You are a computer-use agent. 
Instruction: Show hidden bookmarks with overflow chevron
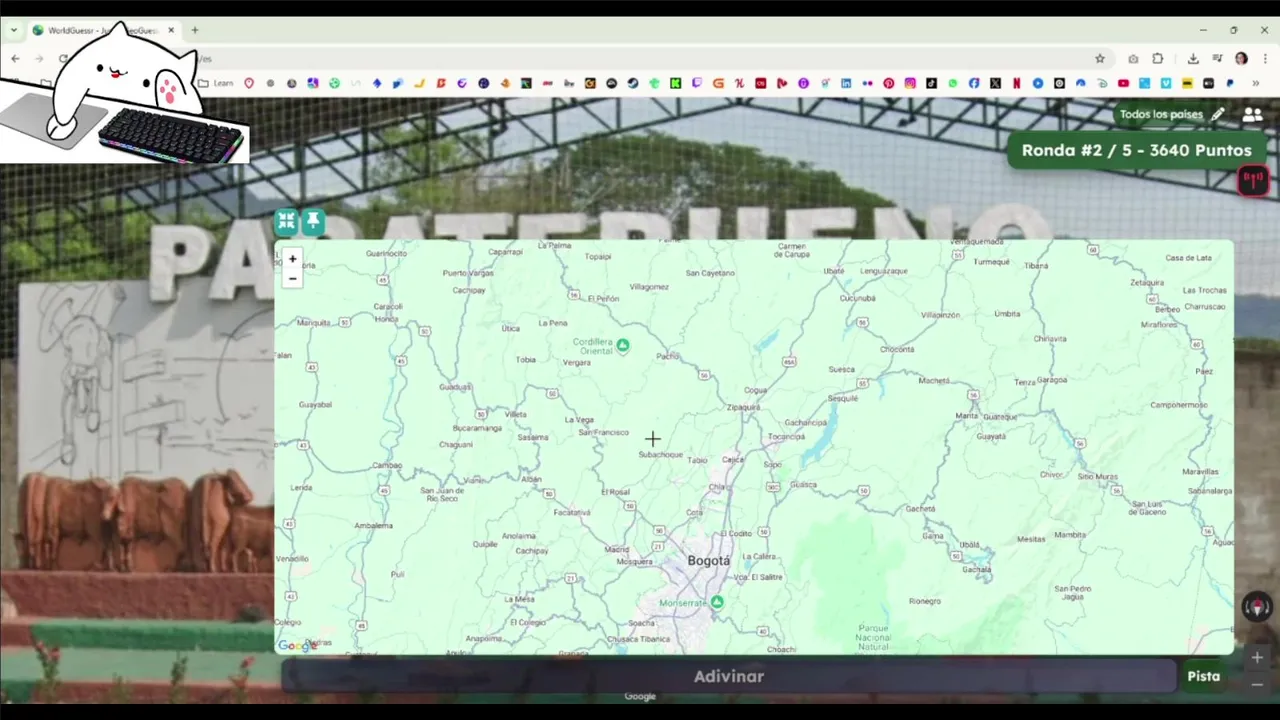[1255, 83]
